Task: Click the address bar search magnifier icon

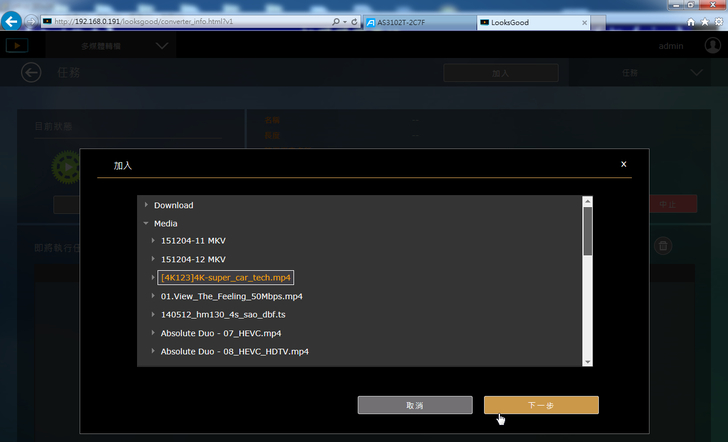Action: 336,22
